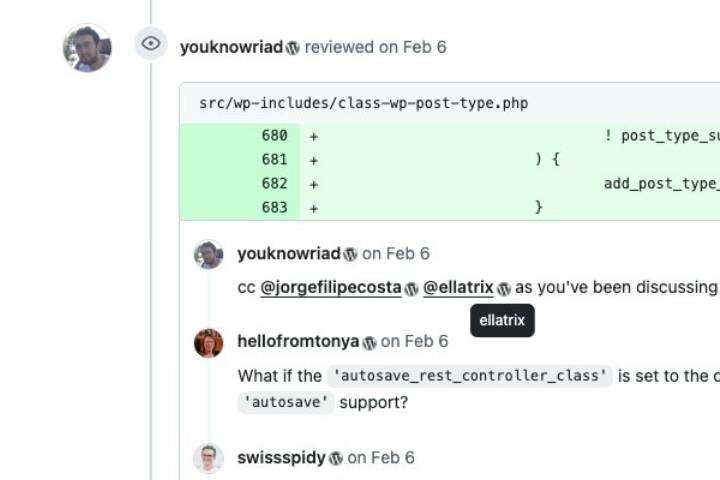Viewport: 720px width, 480px height.
Task: Click WordPress badge after @ellatrix mention
Action: click(503, 288)
